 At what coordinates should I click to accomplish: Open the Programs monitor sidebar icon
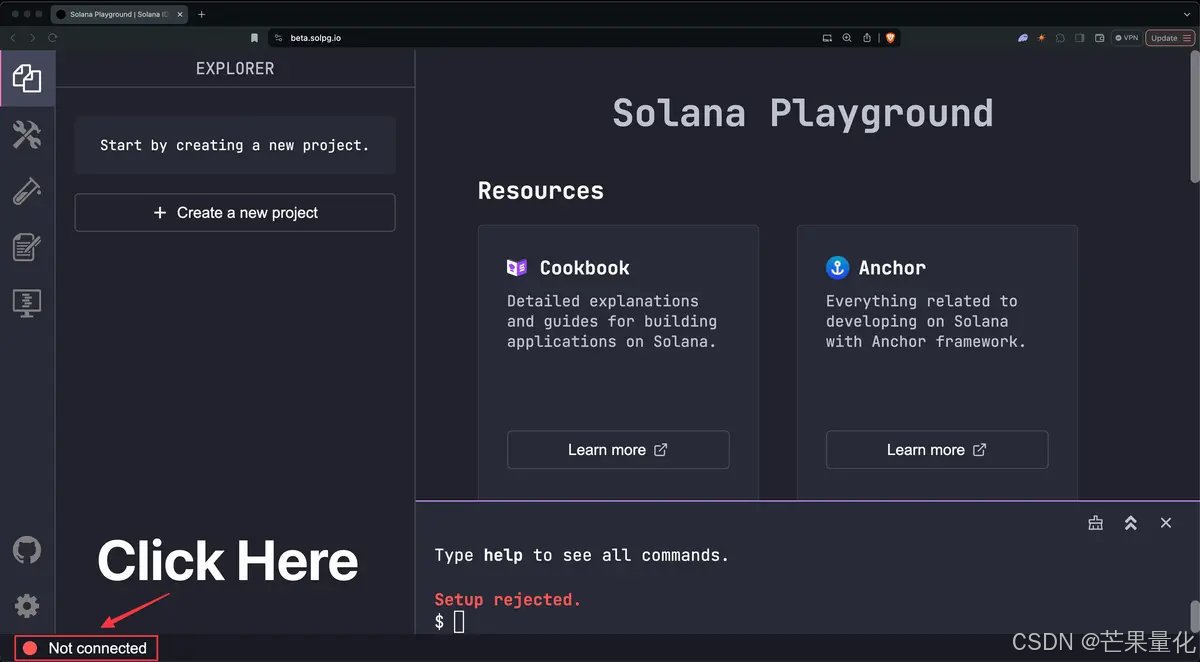[27, 303]
